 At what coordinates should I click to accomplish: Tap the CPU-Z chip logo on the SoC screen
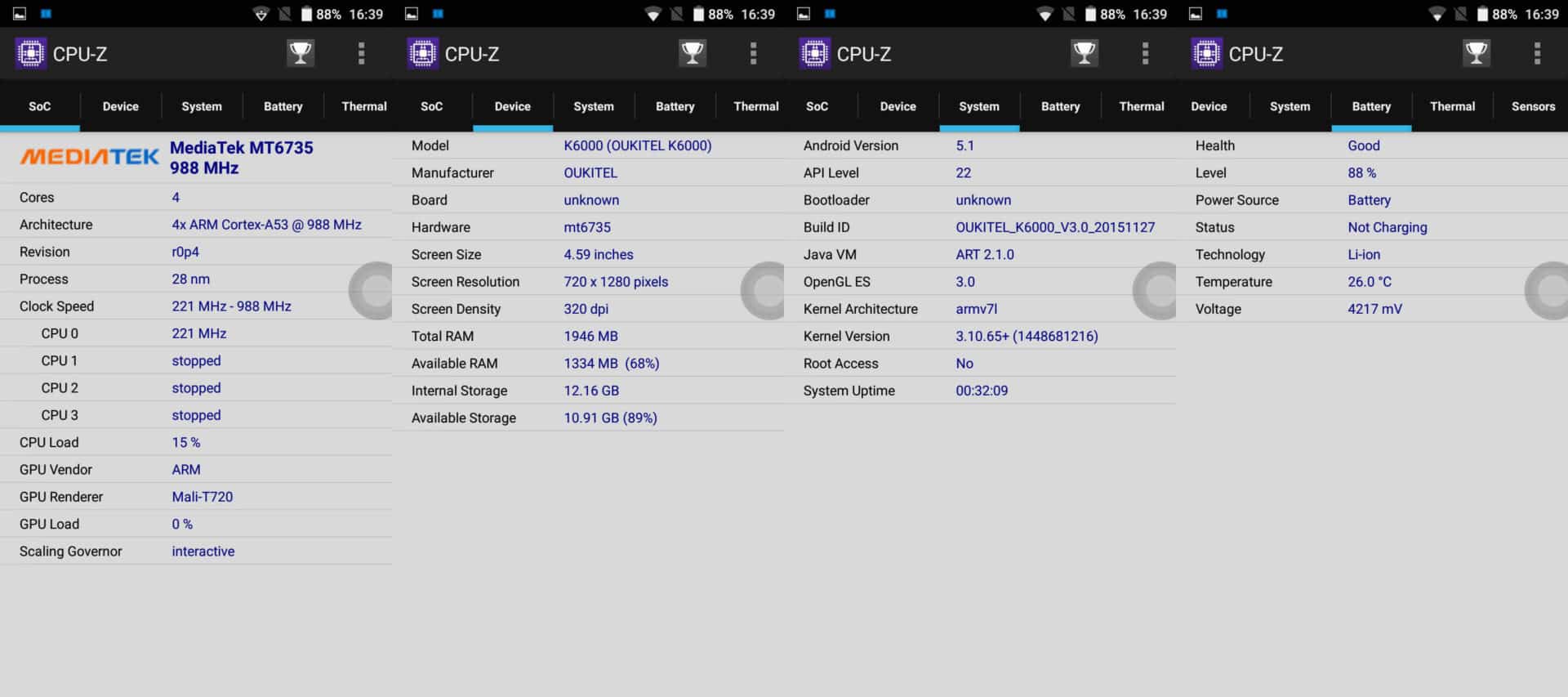point(30,54)
